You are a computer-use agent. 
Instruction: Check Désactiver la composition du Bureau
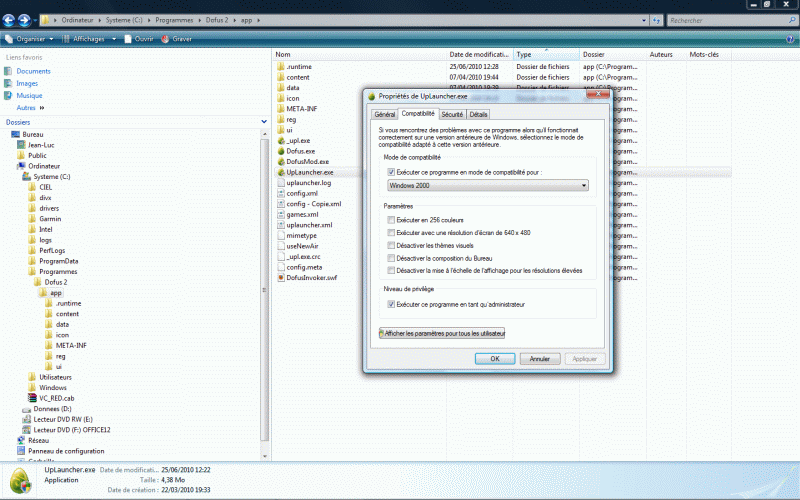pos(391,258)
